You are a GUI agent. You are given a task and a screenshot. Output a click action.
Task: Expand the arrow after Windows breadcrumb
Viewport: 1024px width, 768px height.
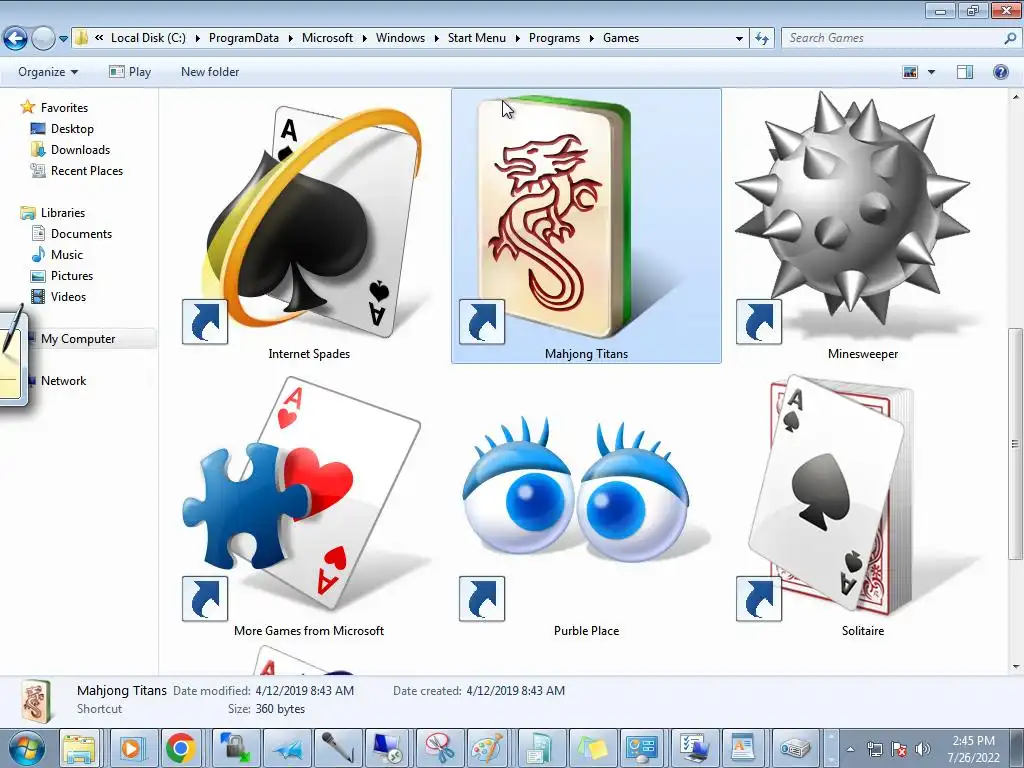[x=436, y=39]
